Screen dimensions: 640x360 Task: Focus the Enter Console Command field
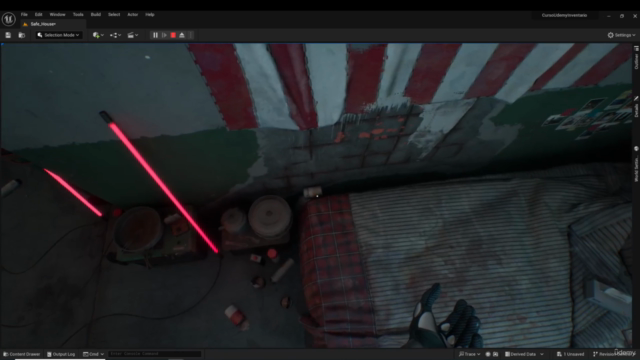coord(155,354)
